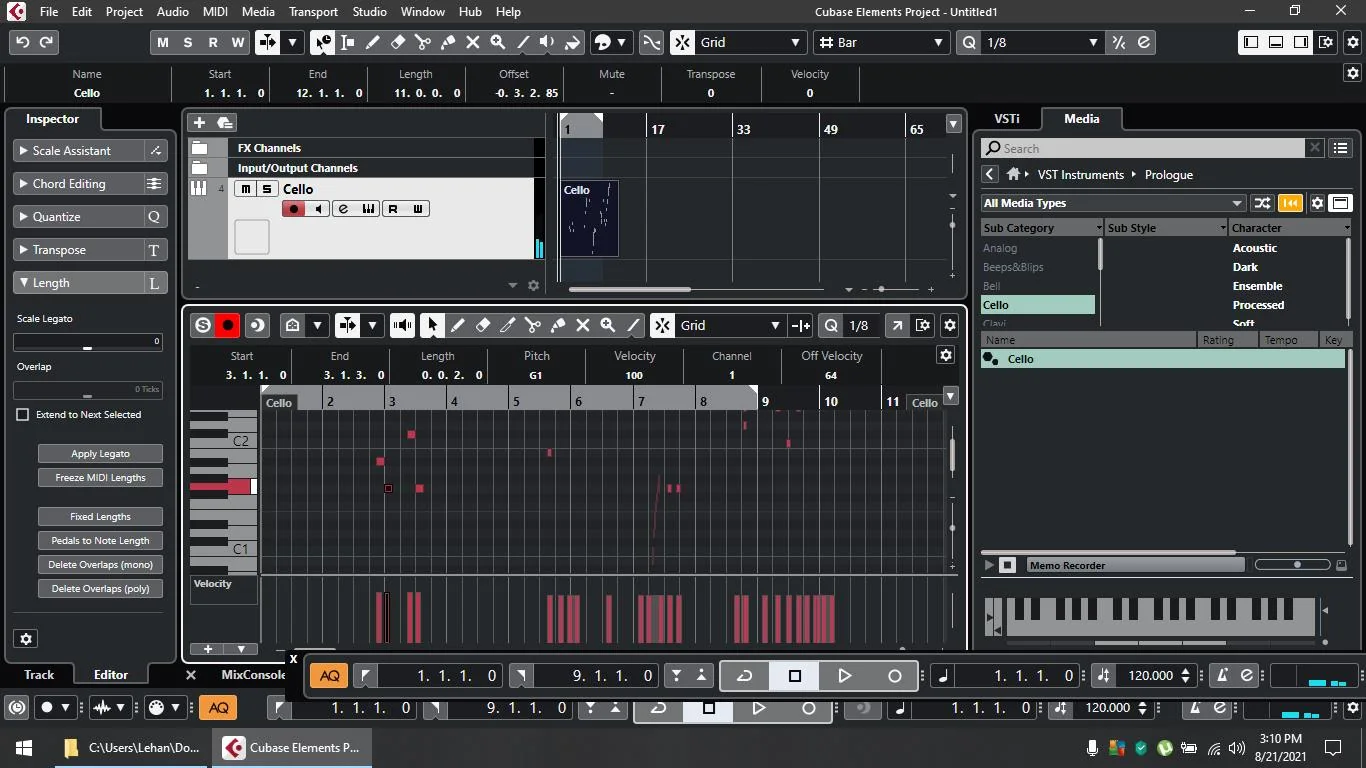Open the Key Editor setup gear icon
This screenshot has height=768, width=1366.
point(950,325)
